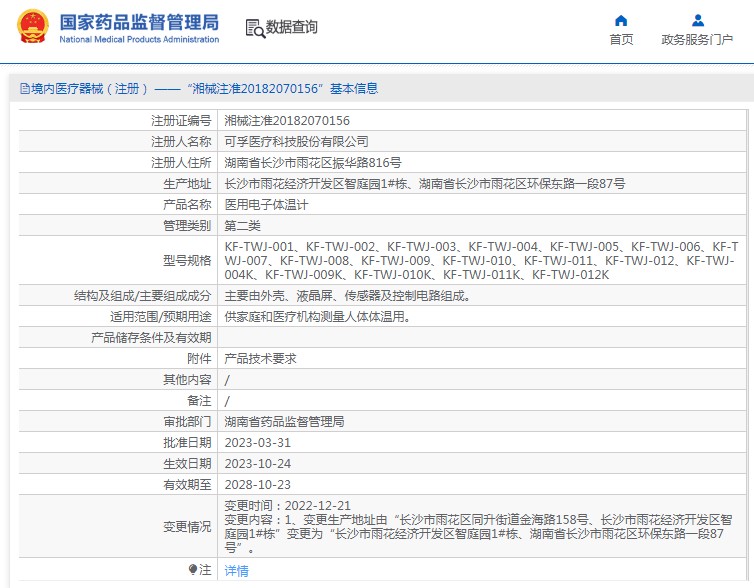
Task: Click the model specification list starting KF-TWJ-001
Action: 480,260
